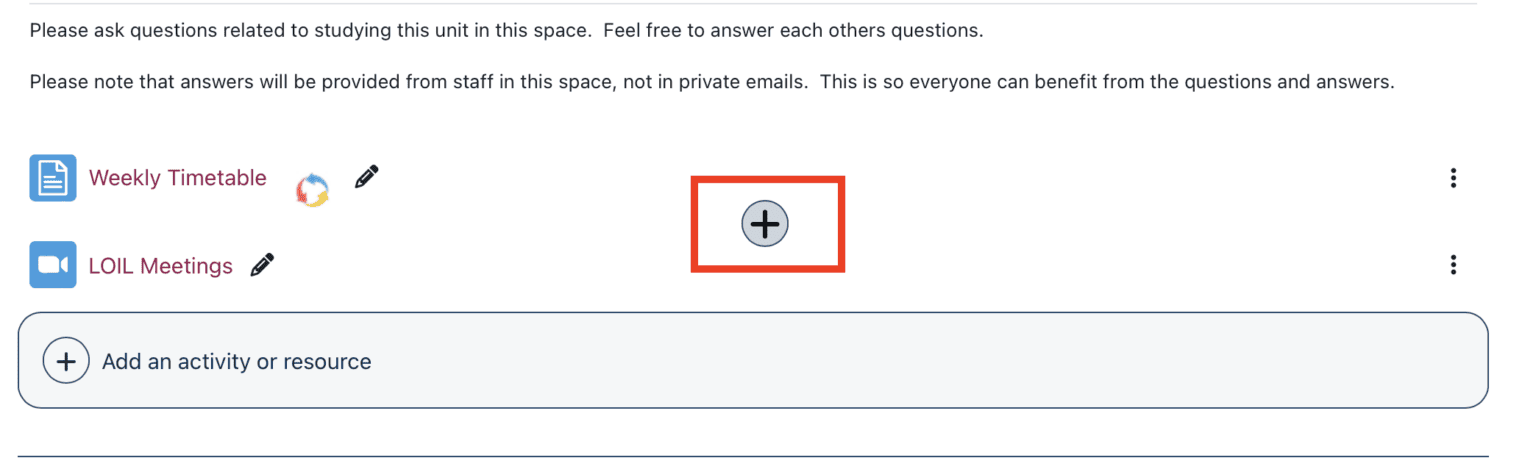This screenshot has width=1536, height=469.
Task: Click the circular arrows icon beside Weekly Timetable
Action: coord(313,189)
